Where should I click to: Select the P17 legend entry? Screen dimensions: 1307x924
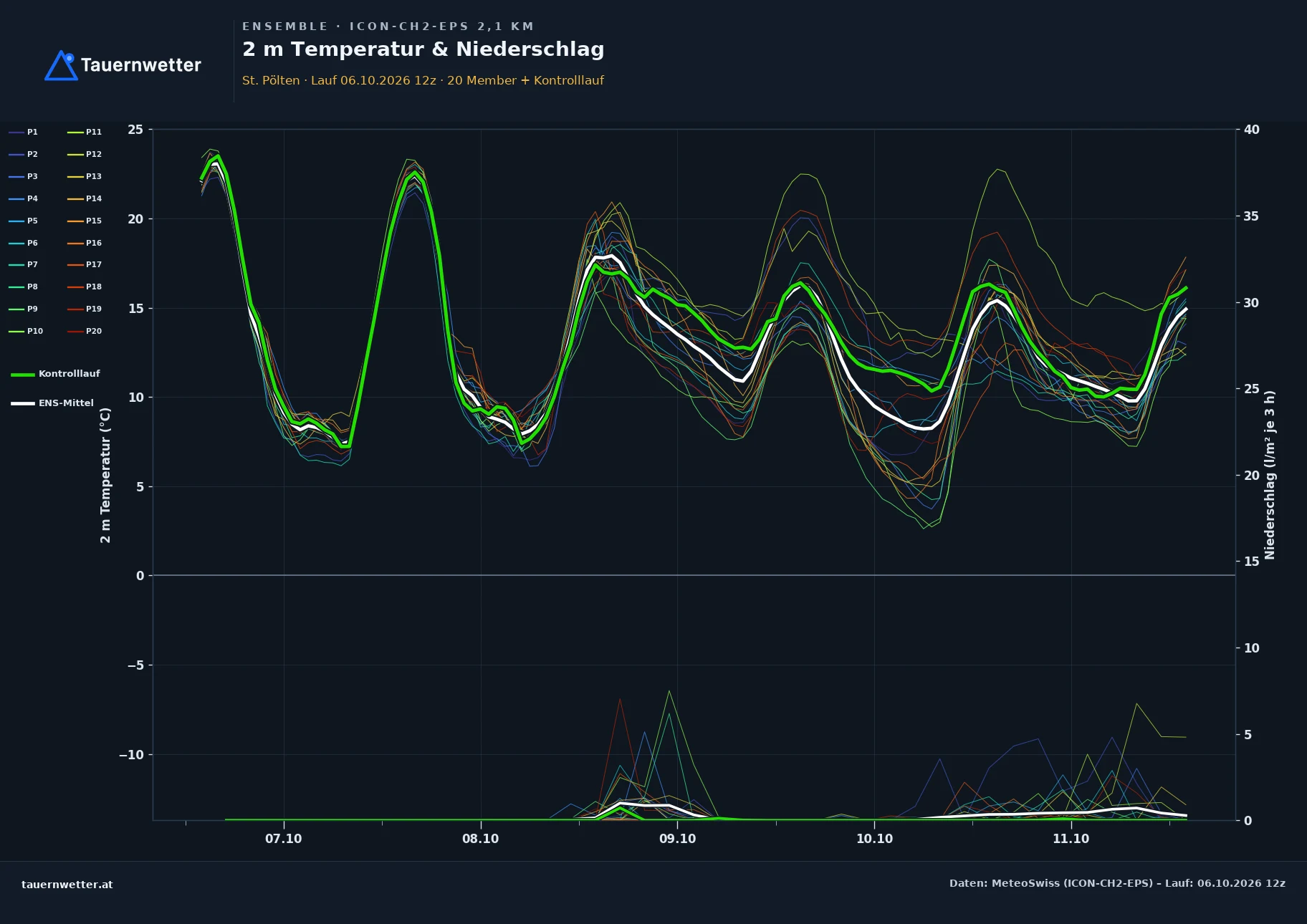point(85,264)
